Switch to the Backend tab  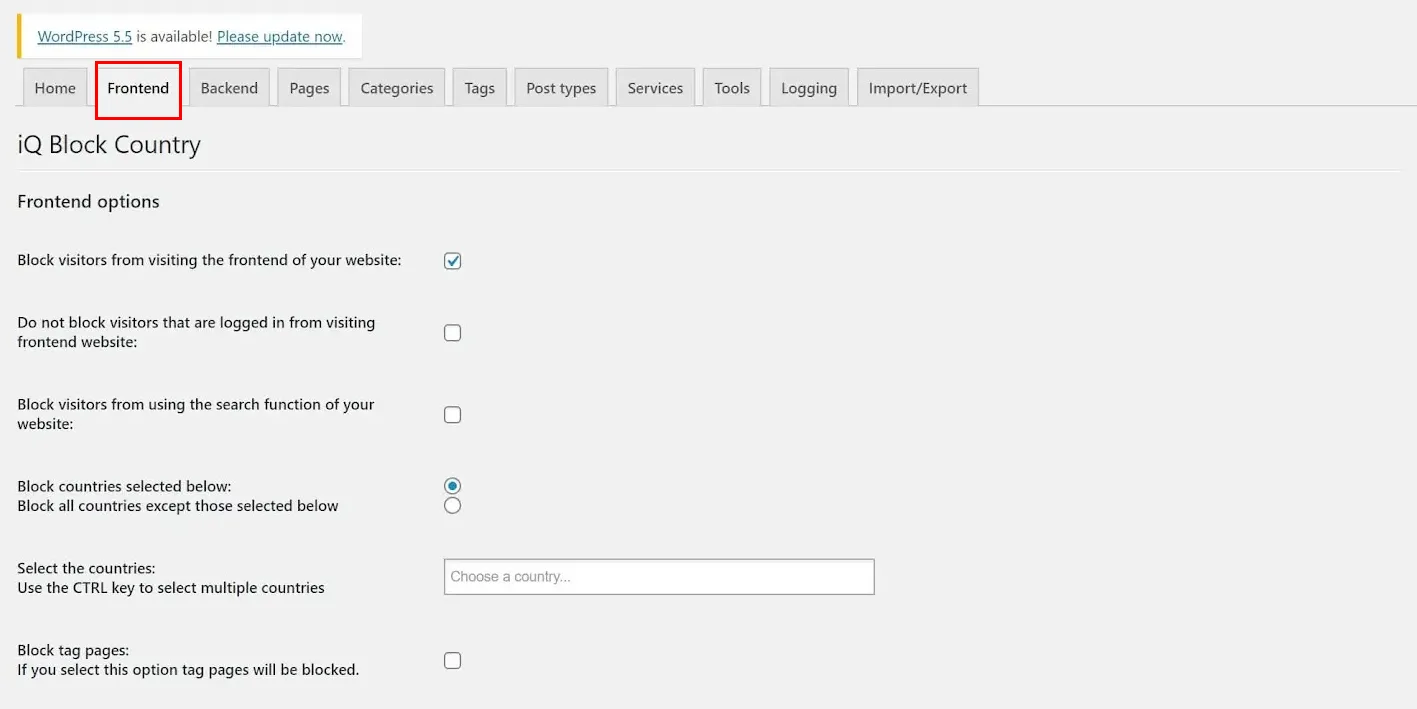coord(229,87)
